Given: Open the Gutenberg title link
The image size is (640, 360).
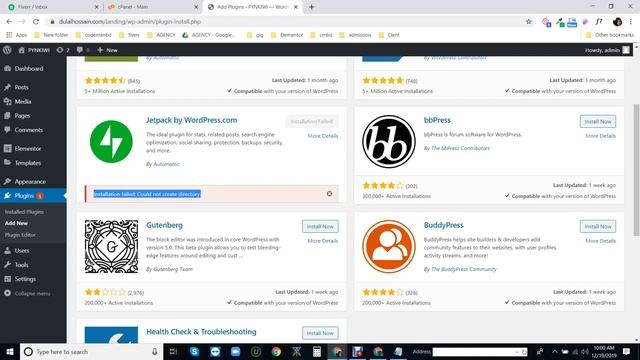Looking at the screenshot, I should [x=164, y=225].
